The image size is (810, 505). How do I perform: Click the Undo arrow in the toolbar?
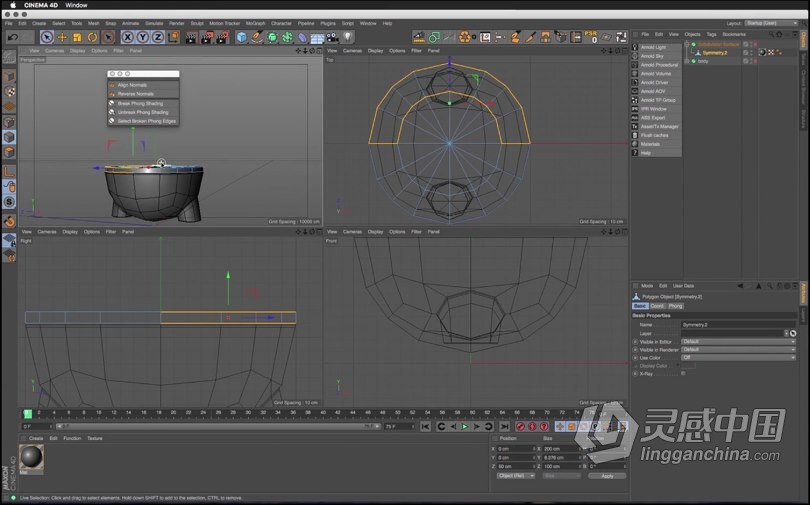click(13, 37)
